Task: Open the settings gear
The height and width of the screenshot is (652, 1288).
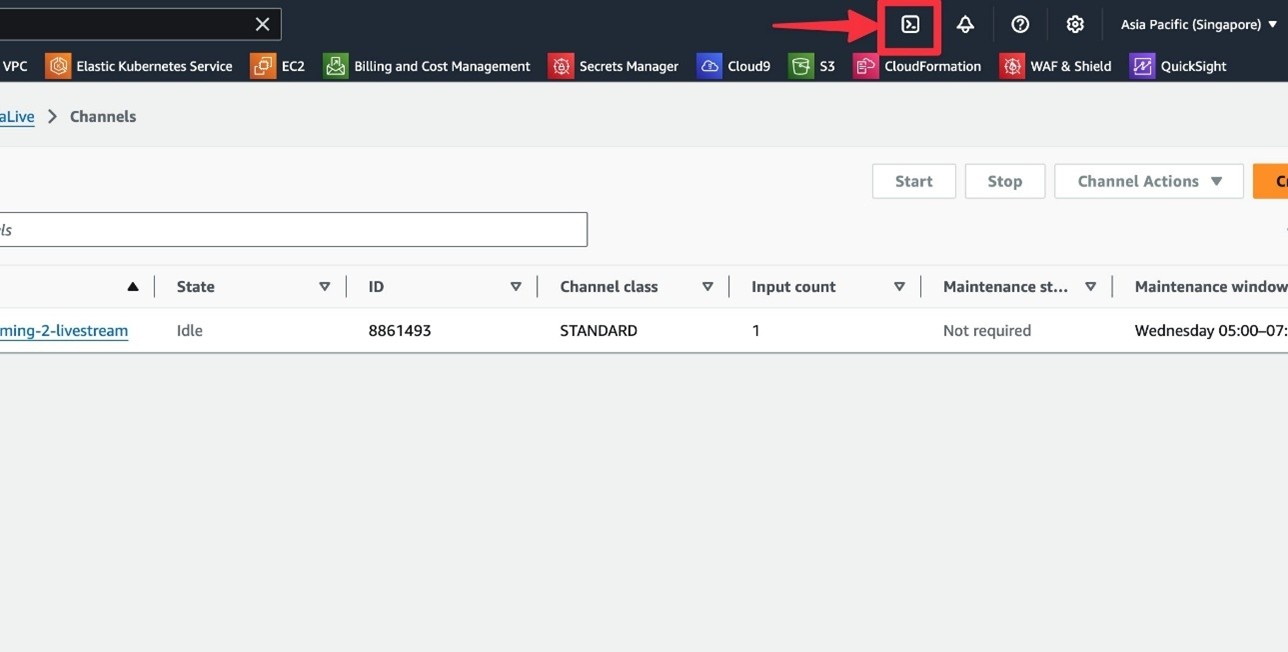Action: (1075, 25)
